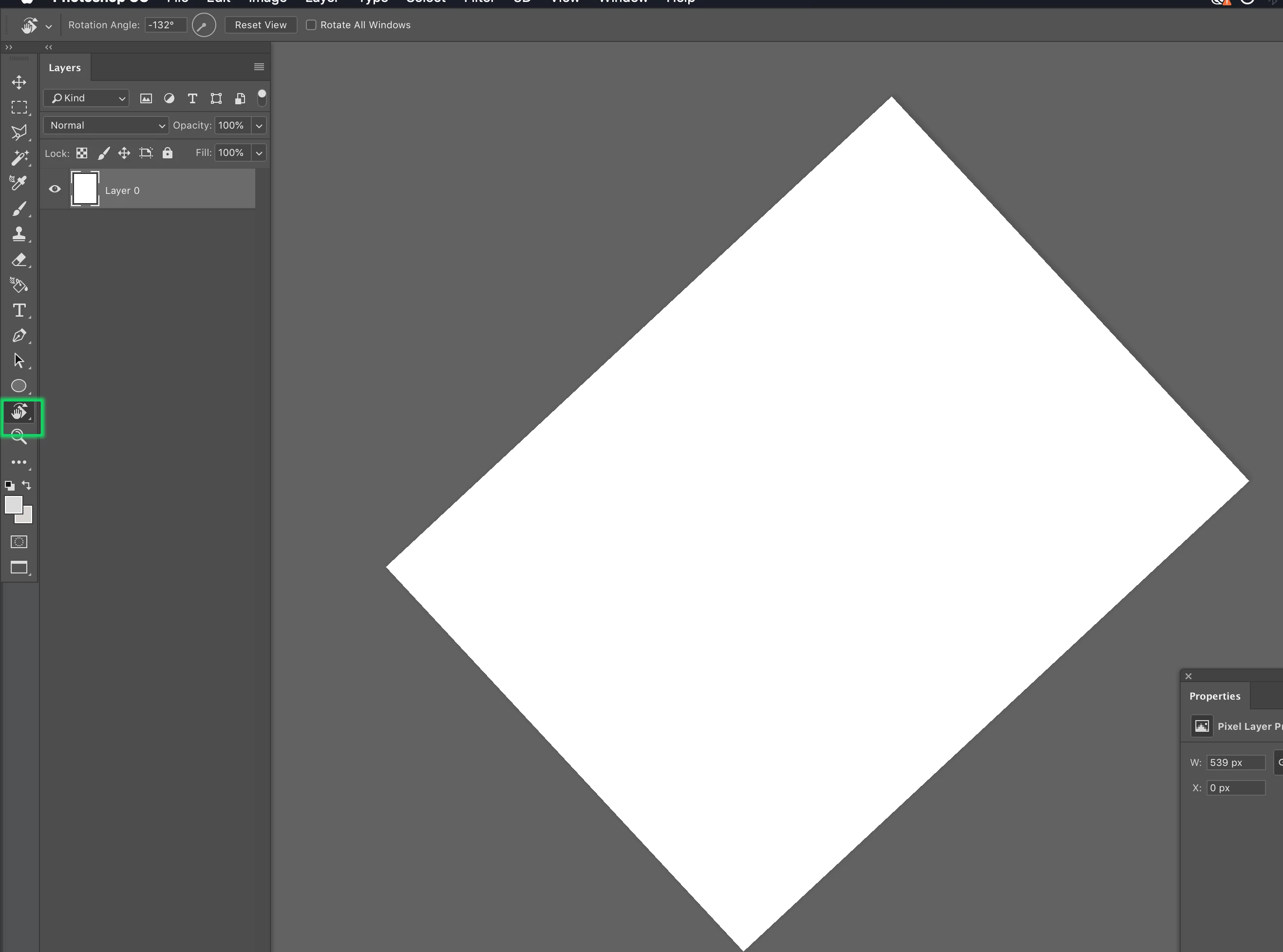Select the Move tool
1283x952 pixels.
[19, 82]
